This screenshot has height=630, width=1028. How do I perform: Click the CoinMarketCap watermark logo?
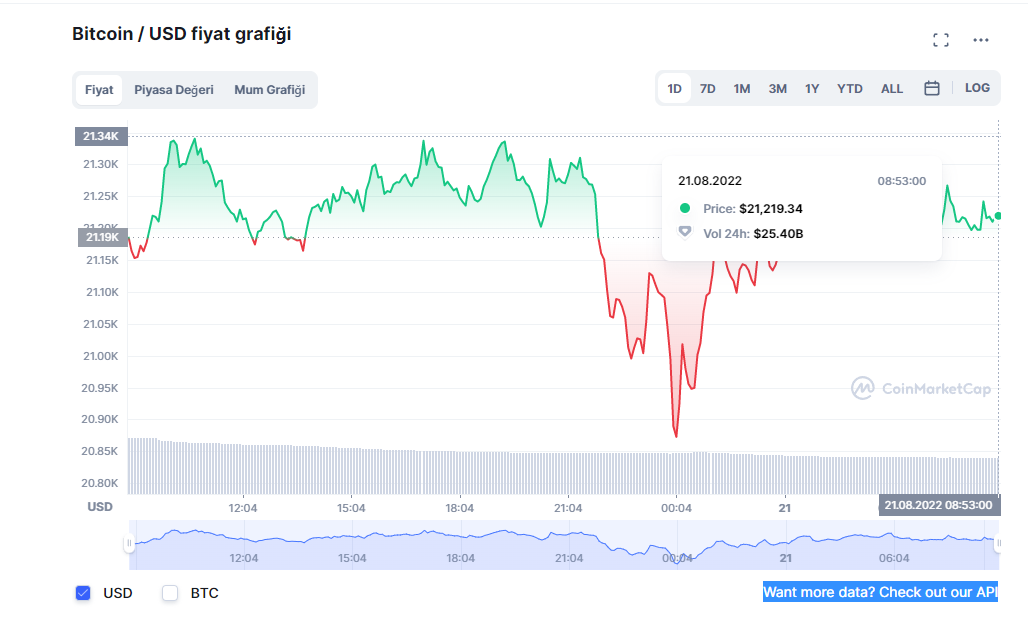(x=921, y=388)
